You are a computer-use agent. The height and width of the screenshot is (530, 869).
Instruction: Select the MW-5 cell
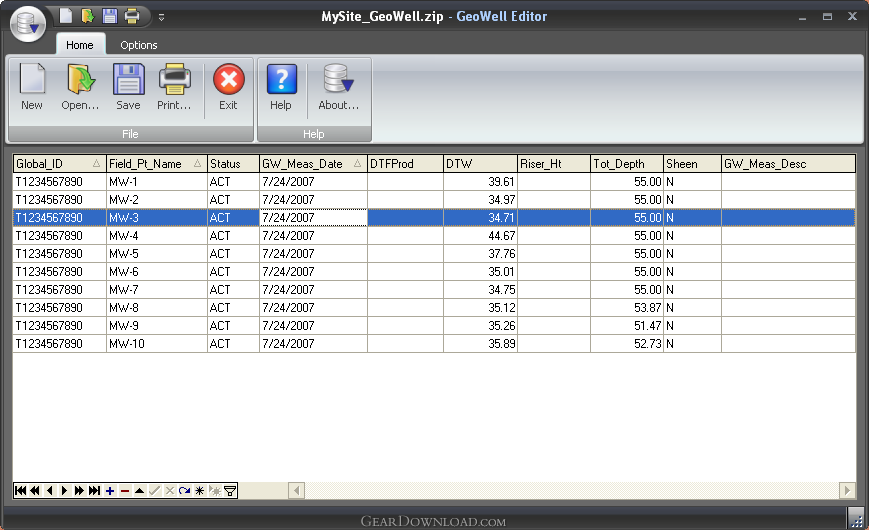point(156,253)
